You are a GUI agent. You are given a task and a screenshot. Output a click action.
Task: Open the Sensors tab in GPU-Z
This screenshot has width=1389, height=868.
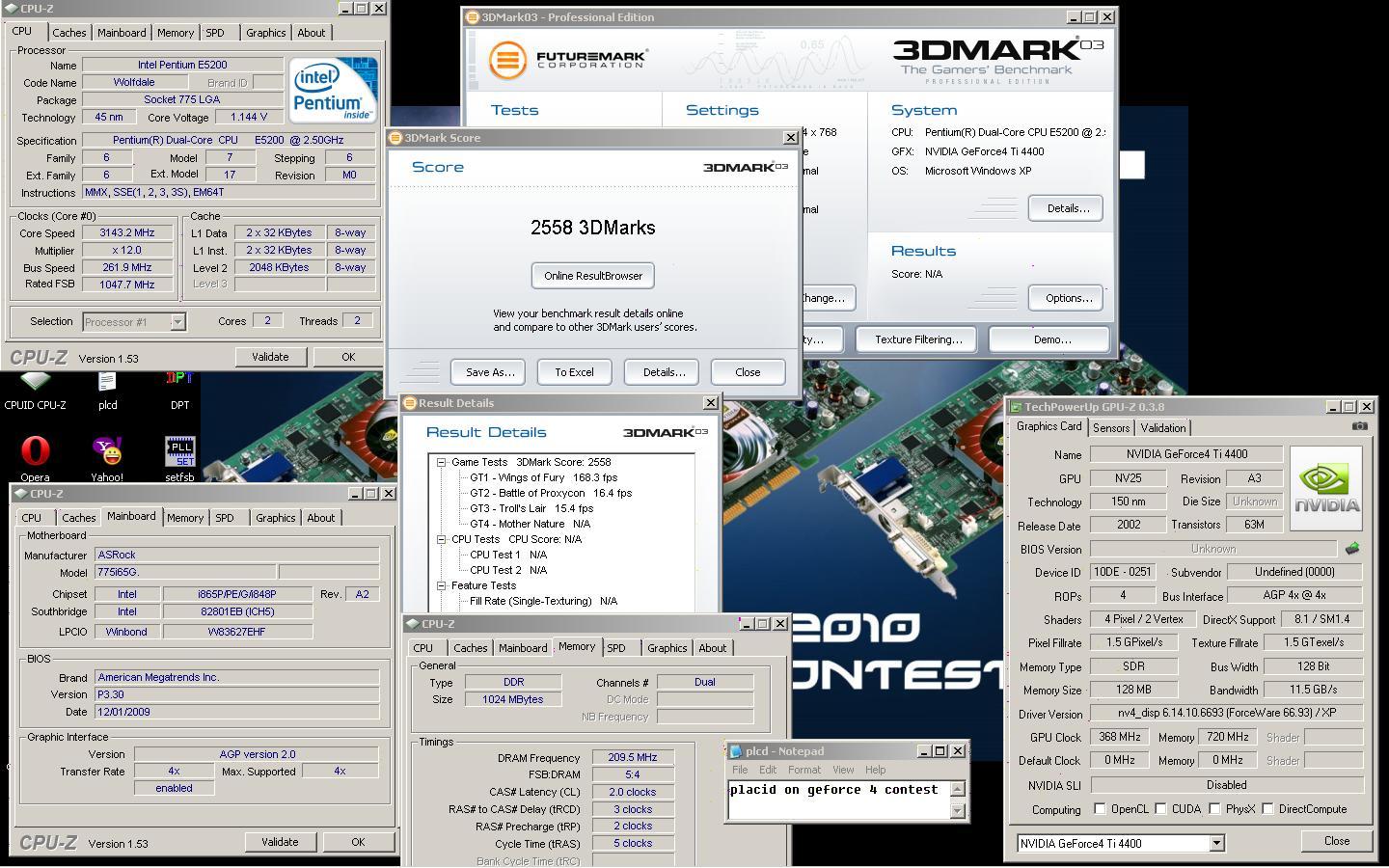pyautogui.click(x=1111, y=428)
